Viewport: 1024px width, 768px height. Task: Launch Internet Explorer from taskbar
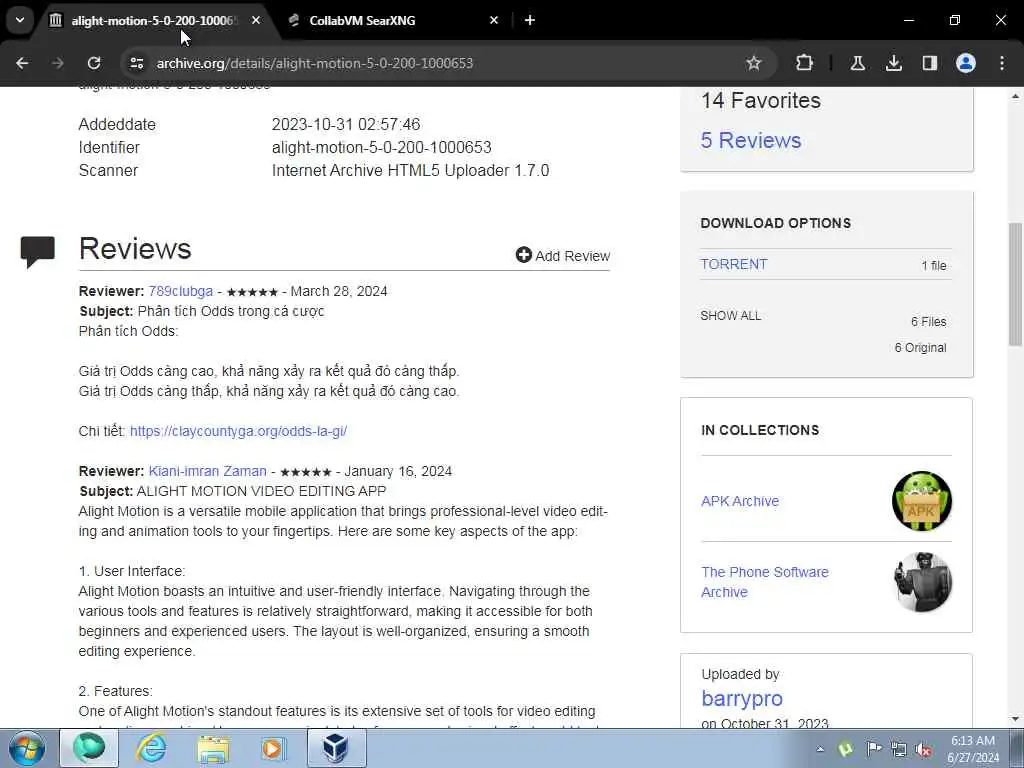coord(151,748)
